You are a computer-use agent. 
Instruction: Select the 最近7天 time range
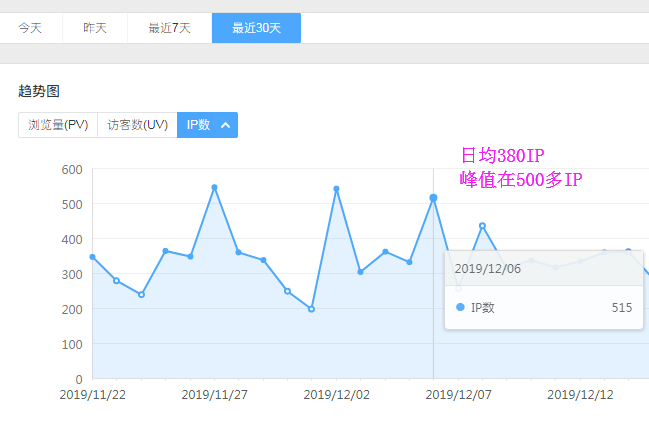[x=169, y=28]
